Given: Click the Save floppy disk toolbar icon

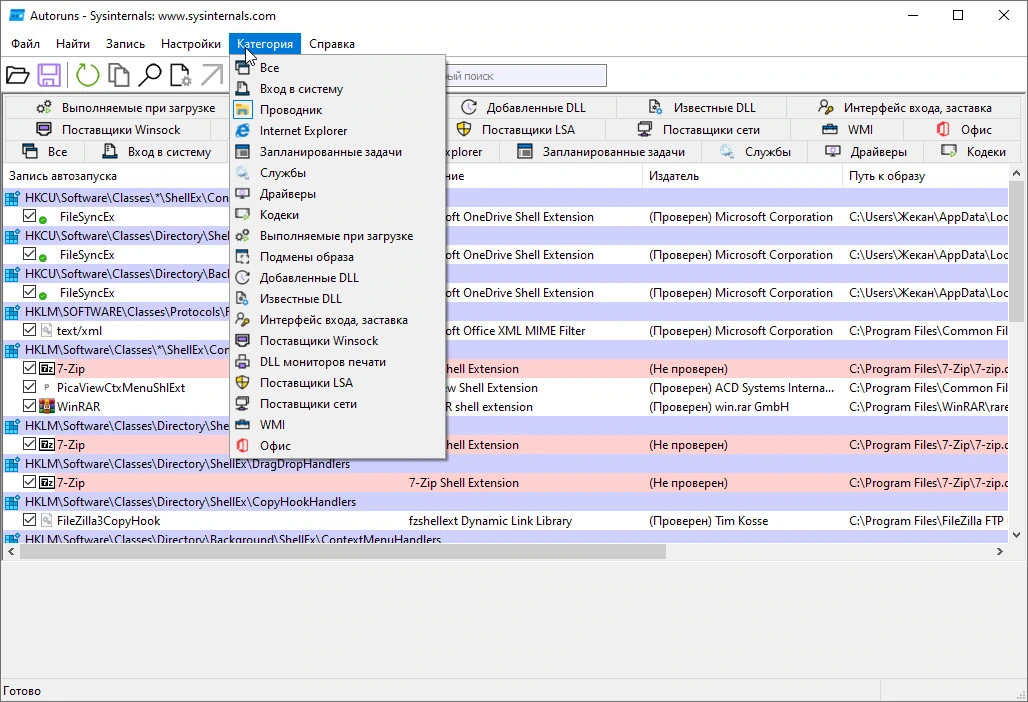Looking at the screenshot, I should pos(49,75).
